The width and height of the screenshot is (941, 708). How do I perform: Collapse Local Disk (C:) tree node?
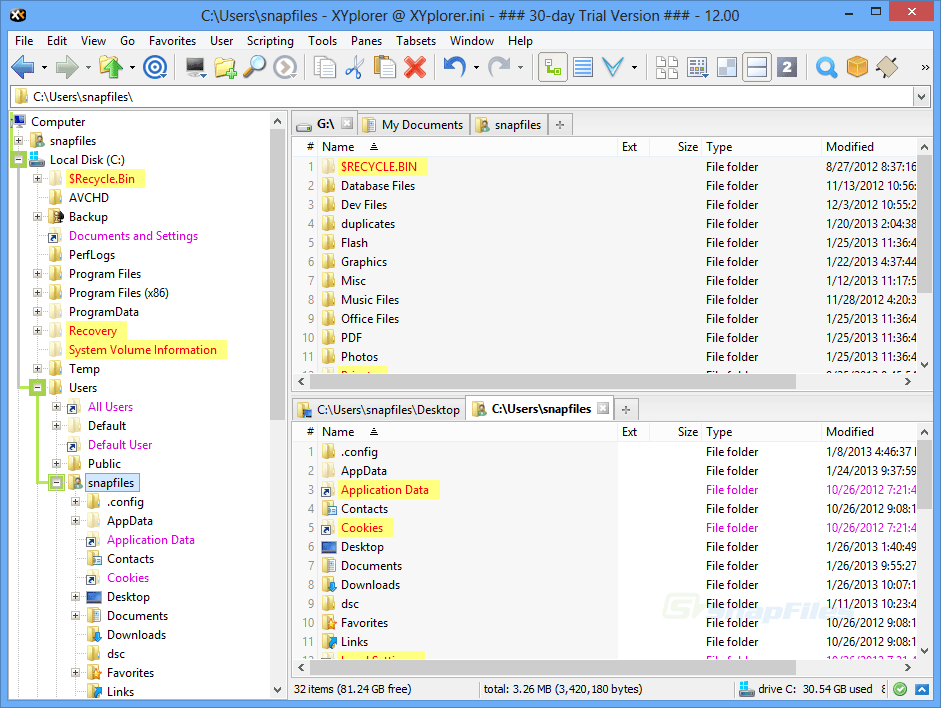pos(18,160)
